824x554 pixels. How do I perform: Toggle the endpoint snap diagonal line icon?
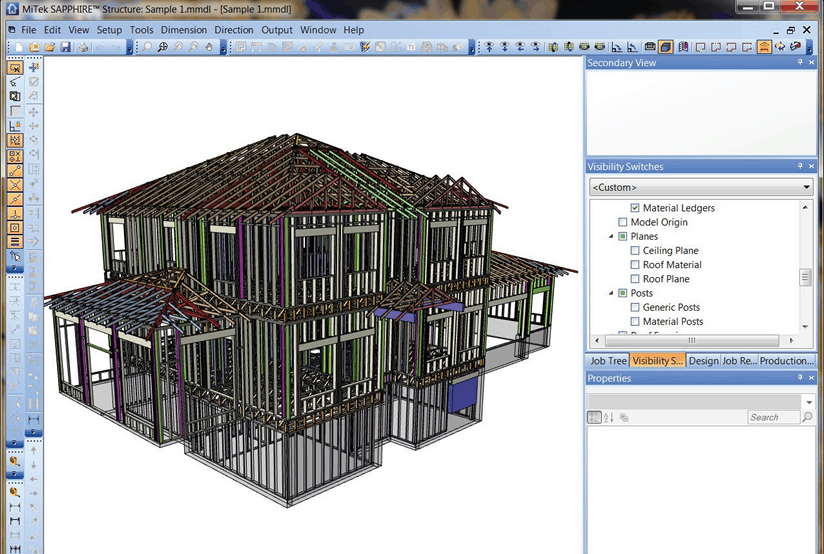pyautogui.click(x=15, y=170)
